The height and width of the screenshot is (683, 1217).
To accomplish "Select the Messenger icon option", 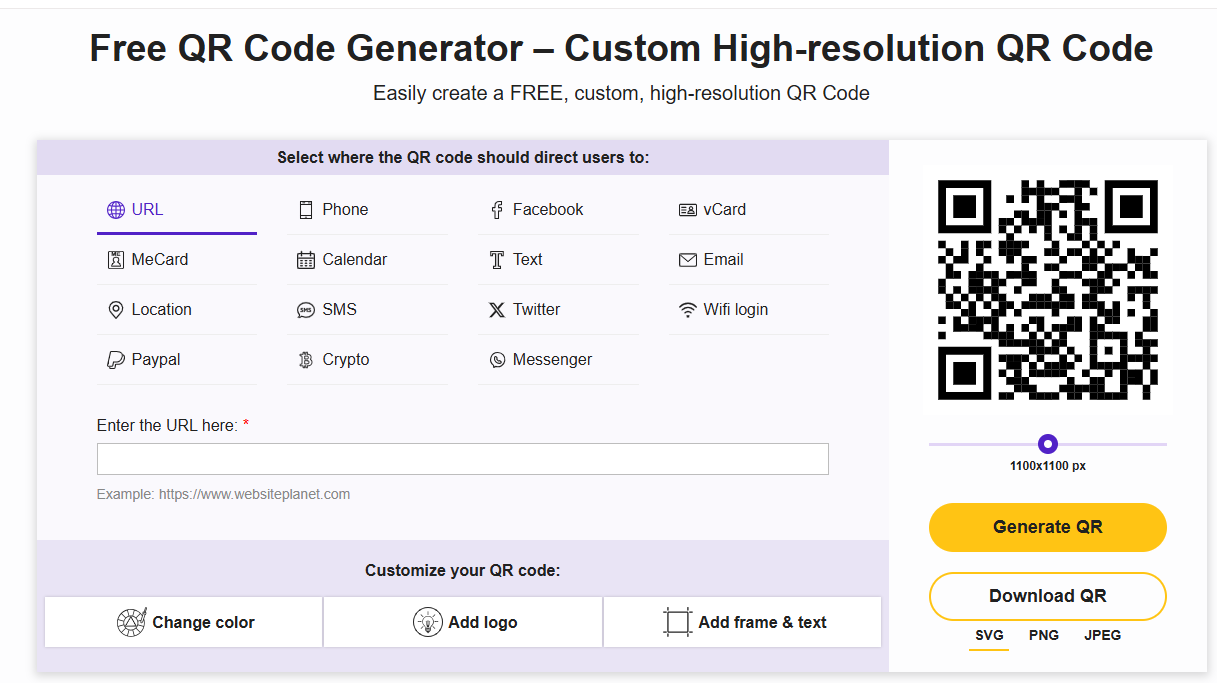I will 497,360.
